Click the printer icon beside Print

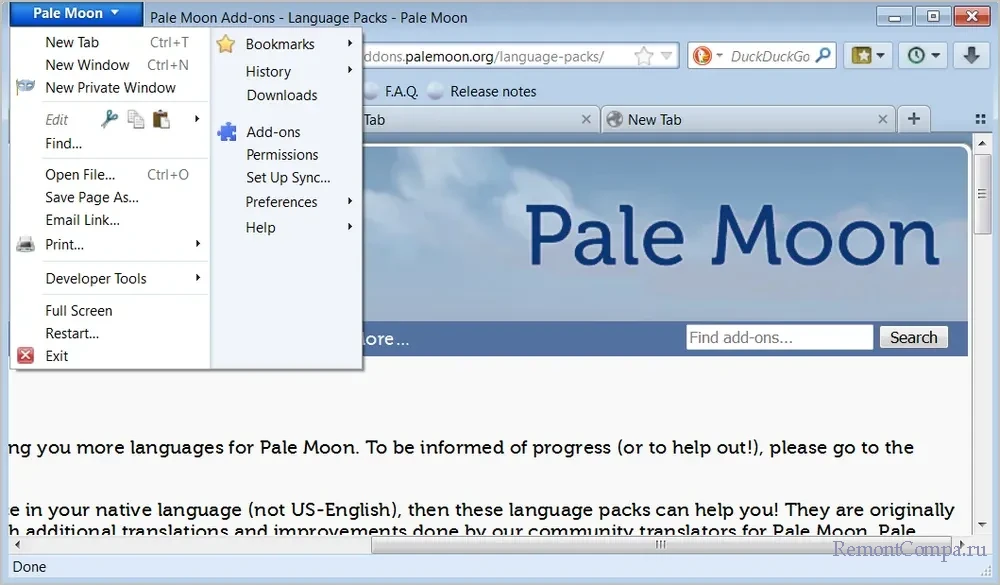pyautogui.click(x=26, y=244)
